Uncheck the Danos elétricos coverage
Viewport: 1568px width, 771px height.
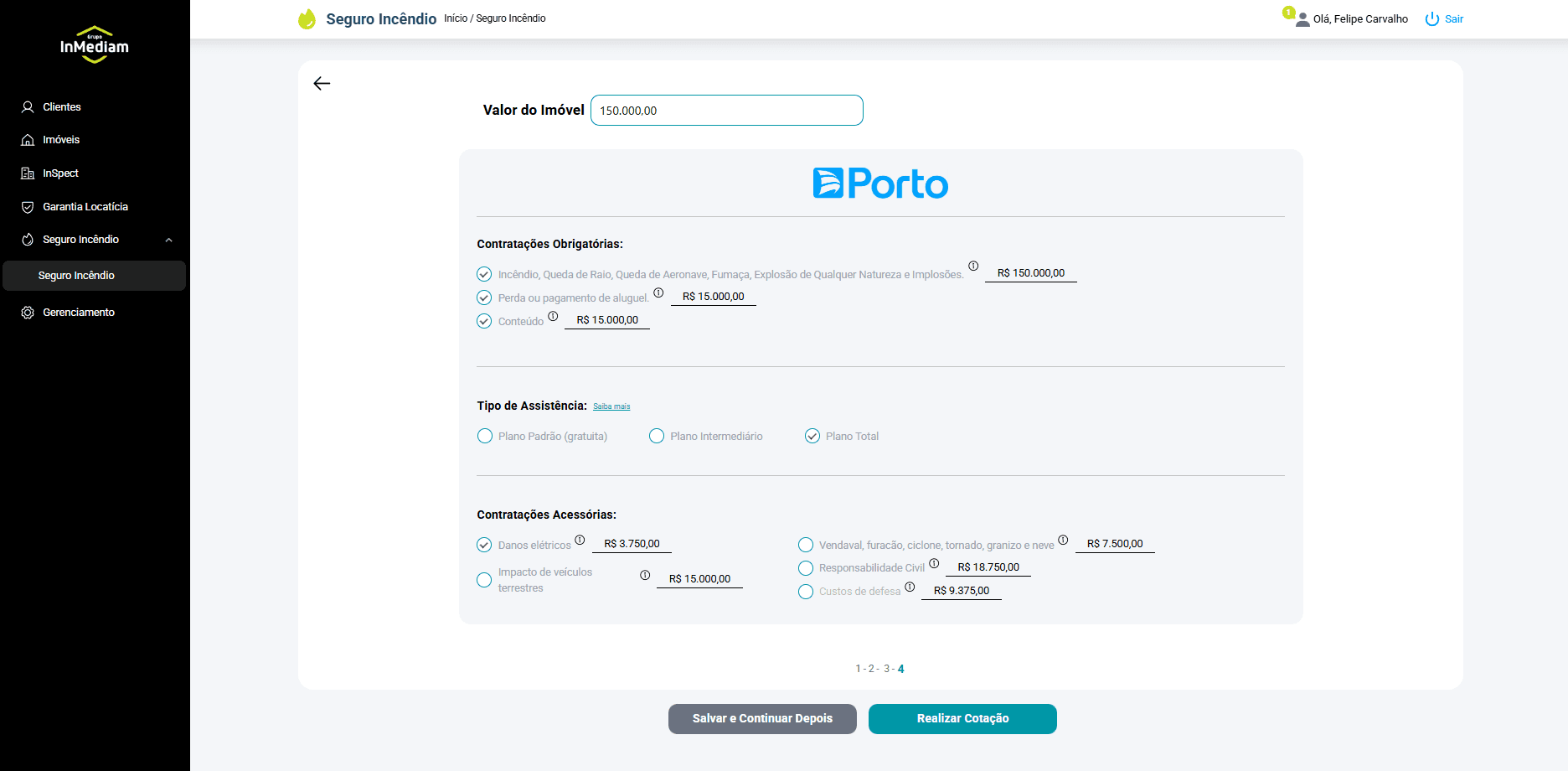tap(484, 545)
